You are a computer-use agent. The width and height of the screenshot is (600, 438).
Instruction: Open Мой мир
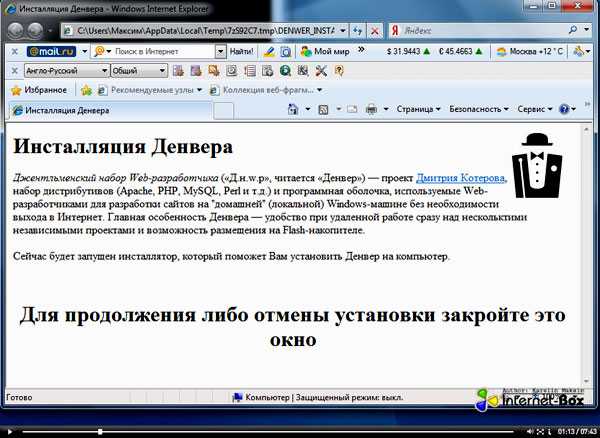(325, 52)
